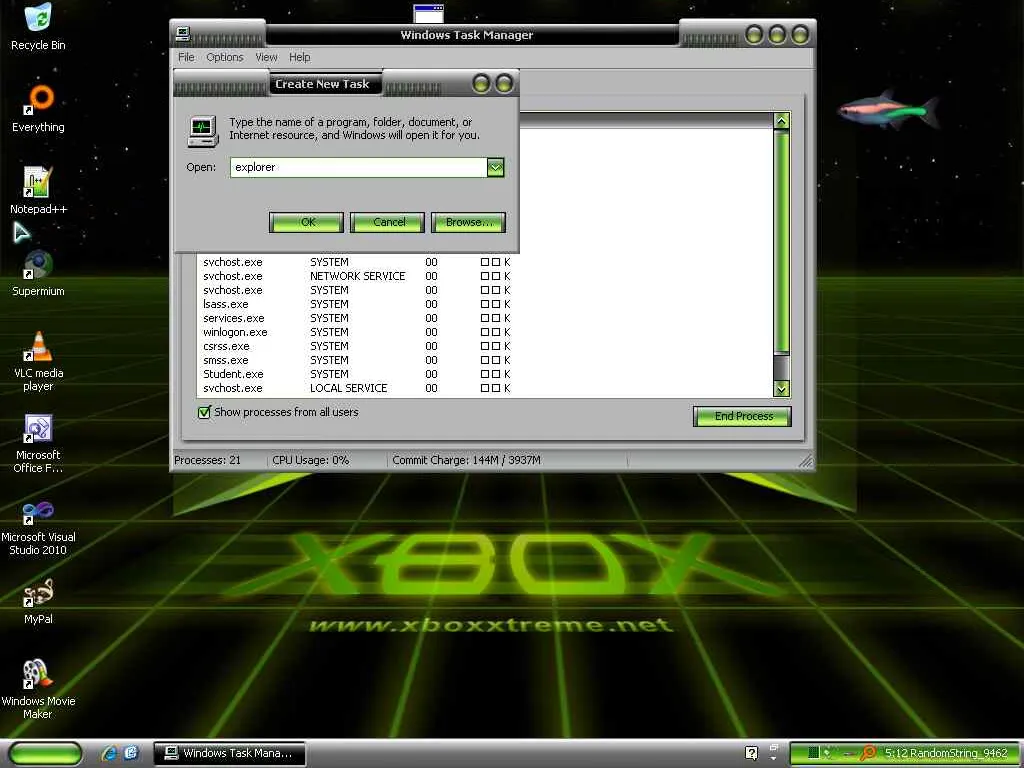Click the fish desktop gadget

pos(888,110)
